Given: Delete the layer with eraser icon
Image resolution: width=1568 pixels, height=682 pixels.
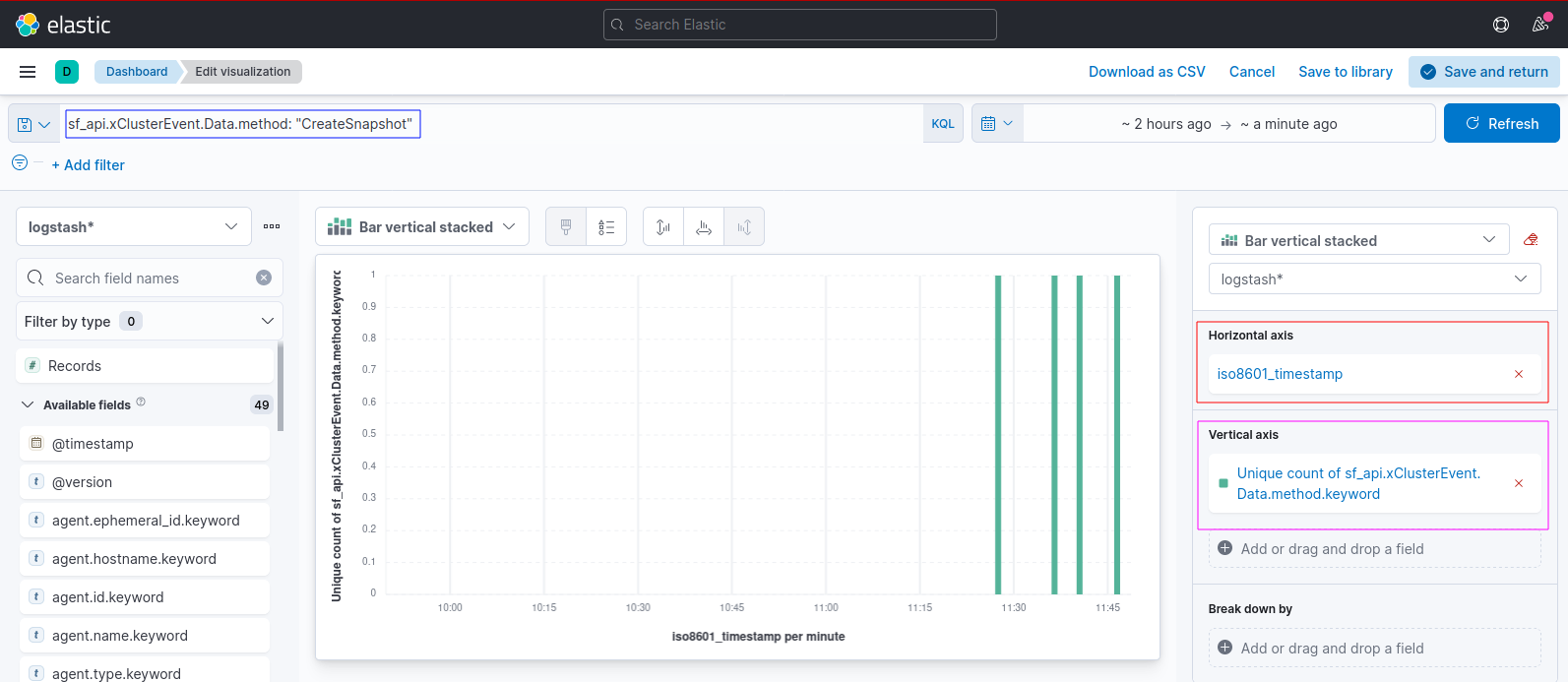Looking at the screenshot, I should pos(1531,239).
